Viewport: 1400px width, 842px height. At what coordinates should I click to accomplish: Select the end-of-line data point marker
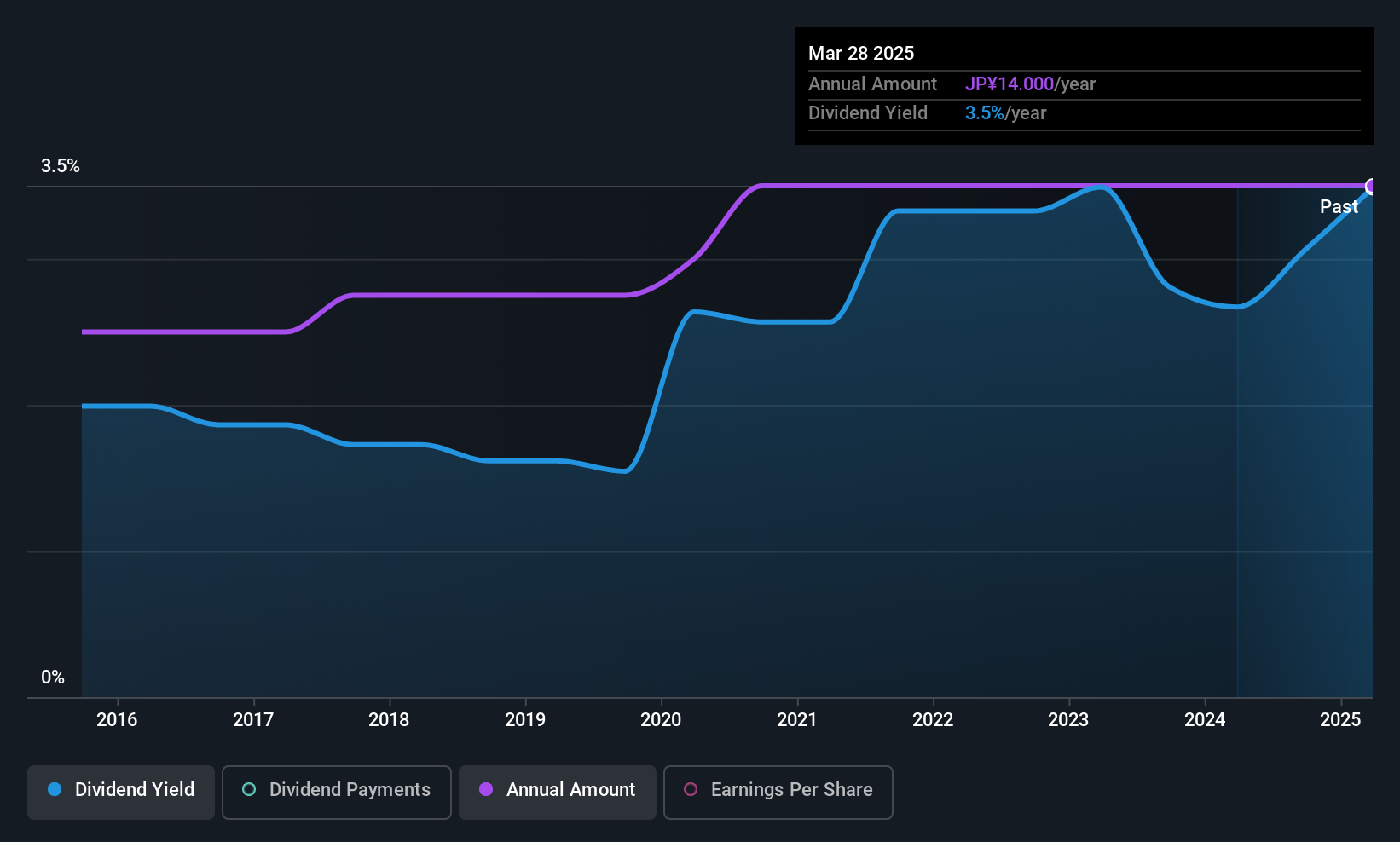pos(1371,187)
